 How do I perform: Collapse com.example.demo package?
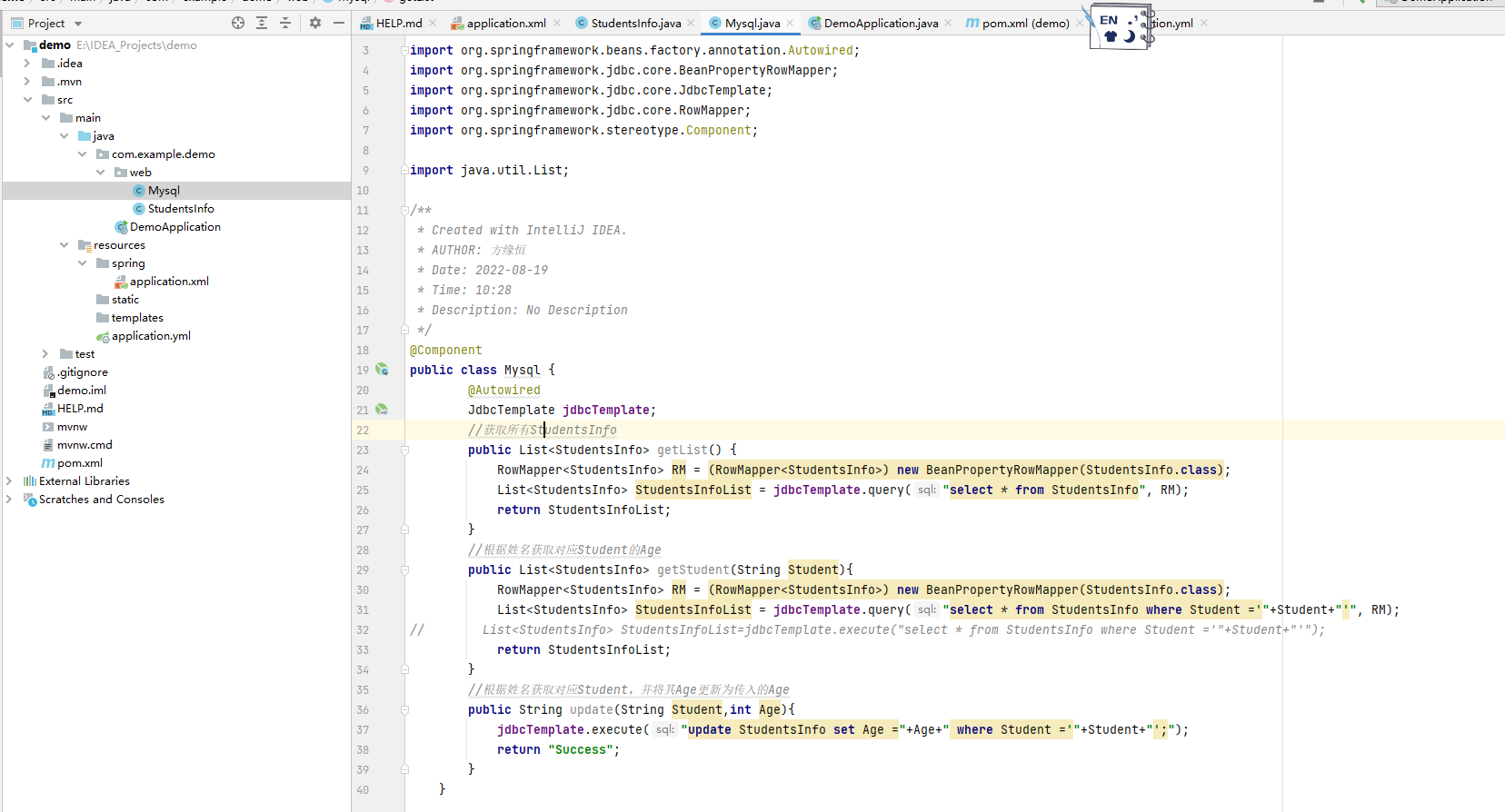[x=82, y=153]
